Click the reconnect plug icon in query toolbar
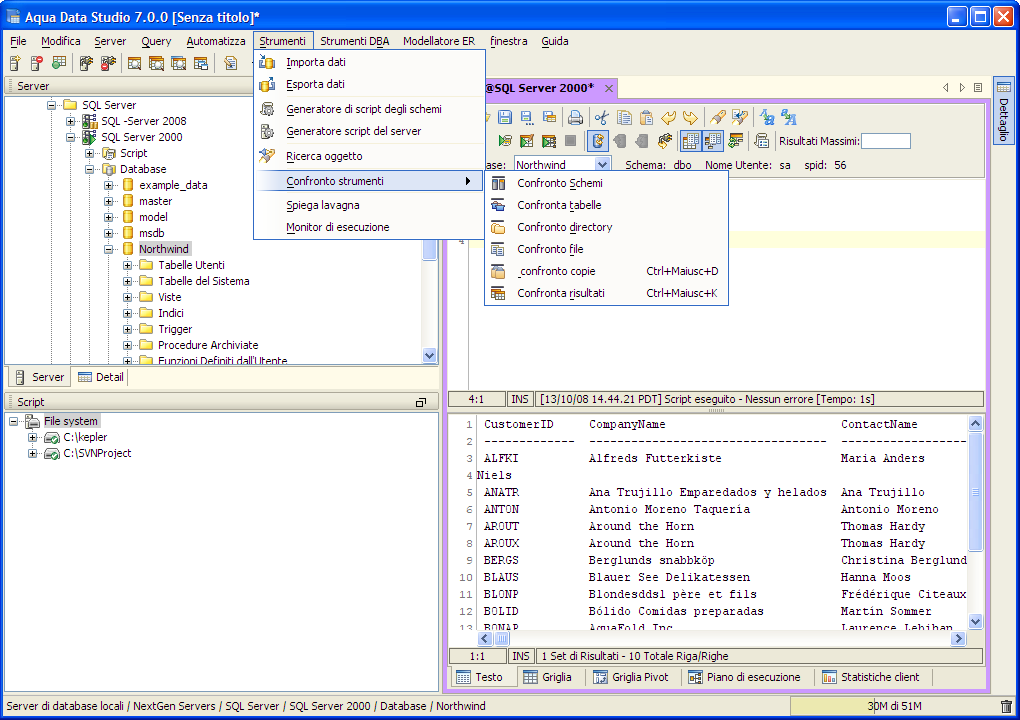 pyautogui.click(x=664, y=140)
